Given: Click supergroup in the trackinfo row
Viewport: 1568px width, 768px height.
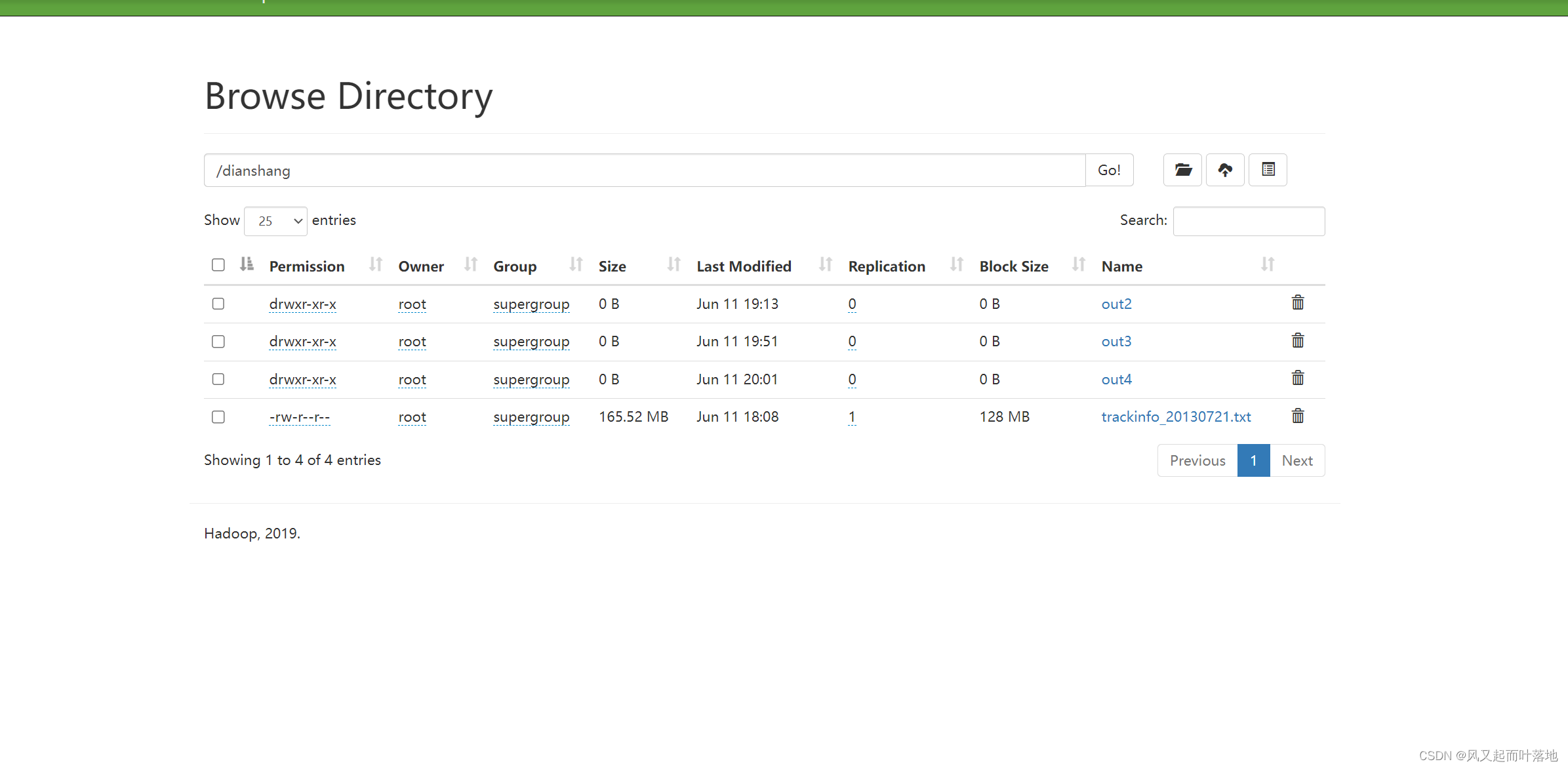Looking at the screenshot, I should (x=531, y=417).
